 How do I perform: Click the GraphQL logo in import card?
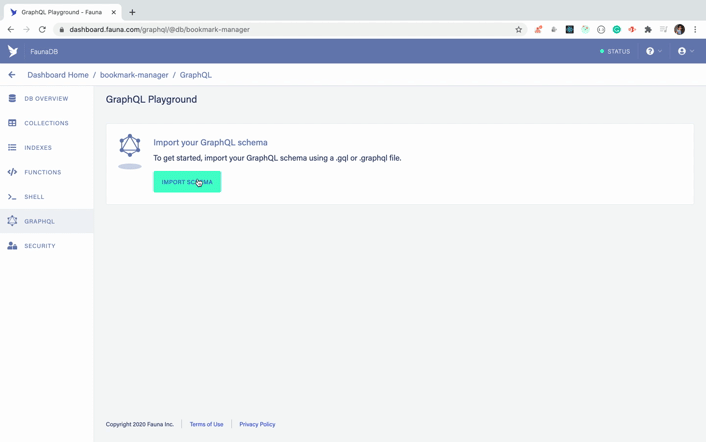pos(130,145)
